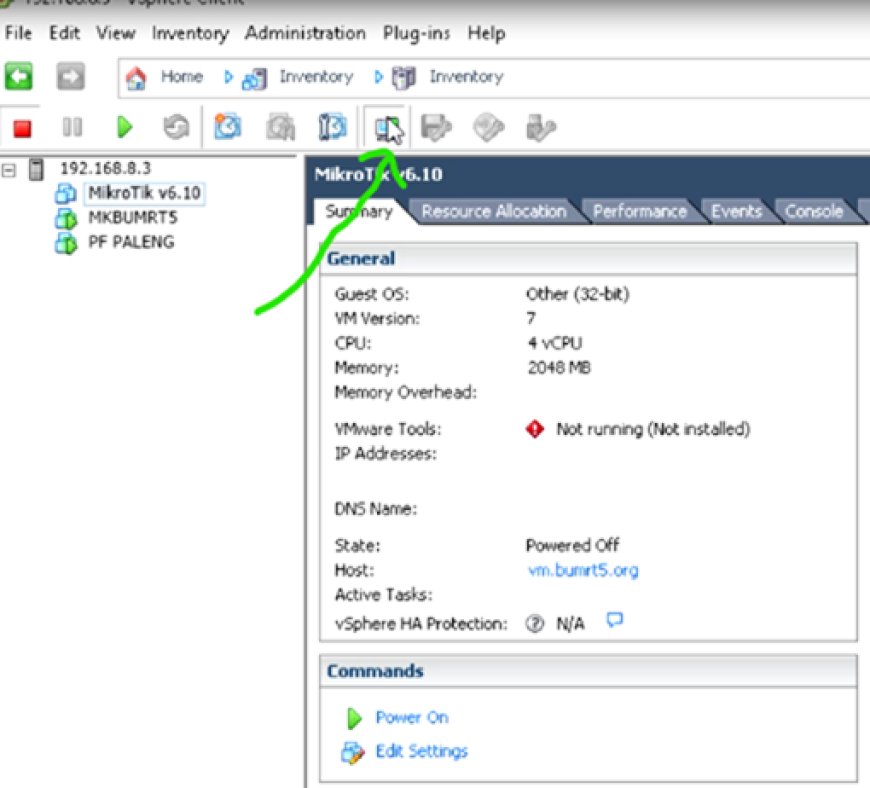The height and width of the screenshot is (788, 870).
Task: Click the blue speech bubble icon after N/A
Action: point(615,620)
